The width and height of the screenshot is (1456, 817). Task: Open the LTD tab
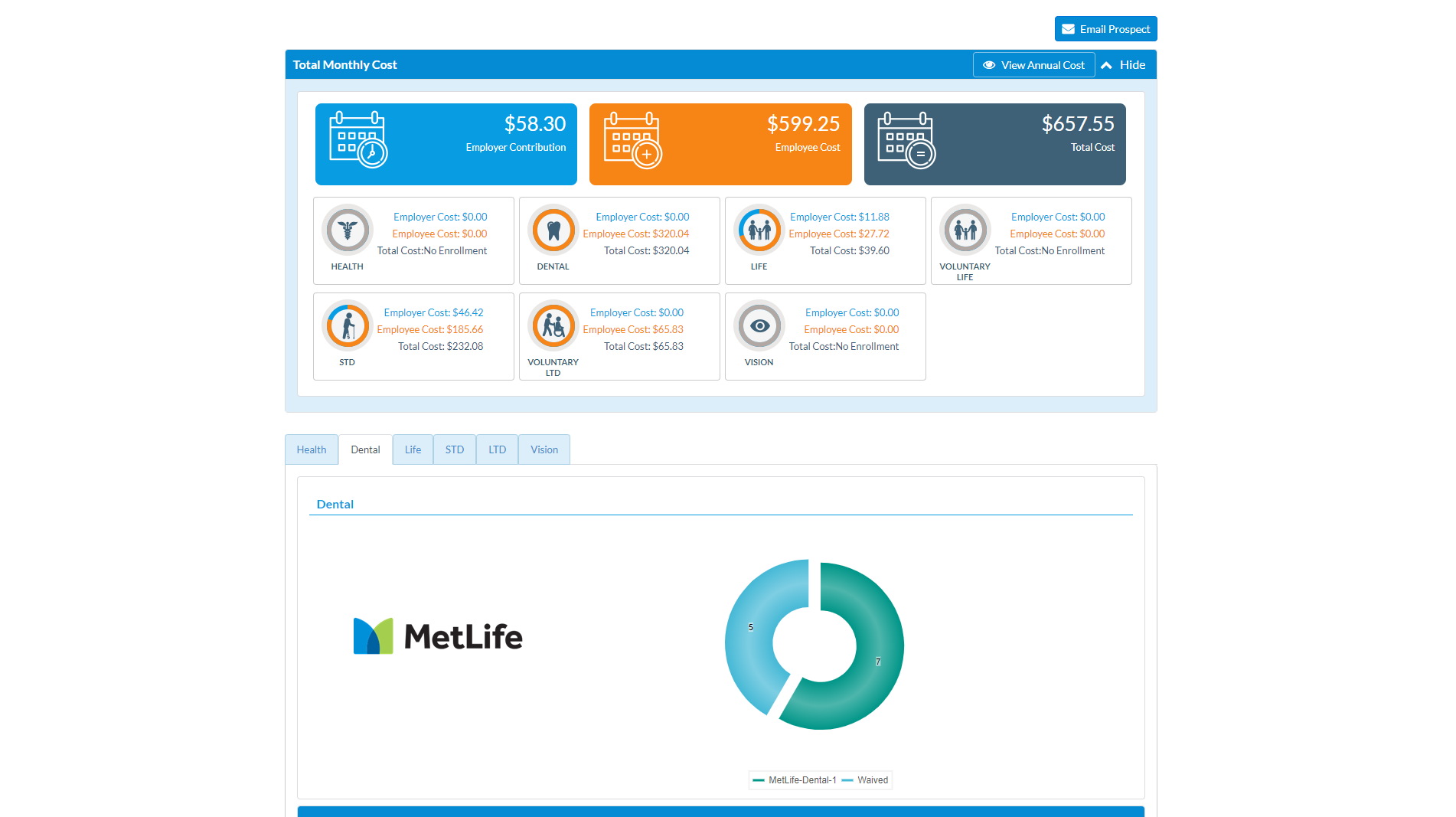[497, 449]
